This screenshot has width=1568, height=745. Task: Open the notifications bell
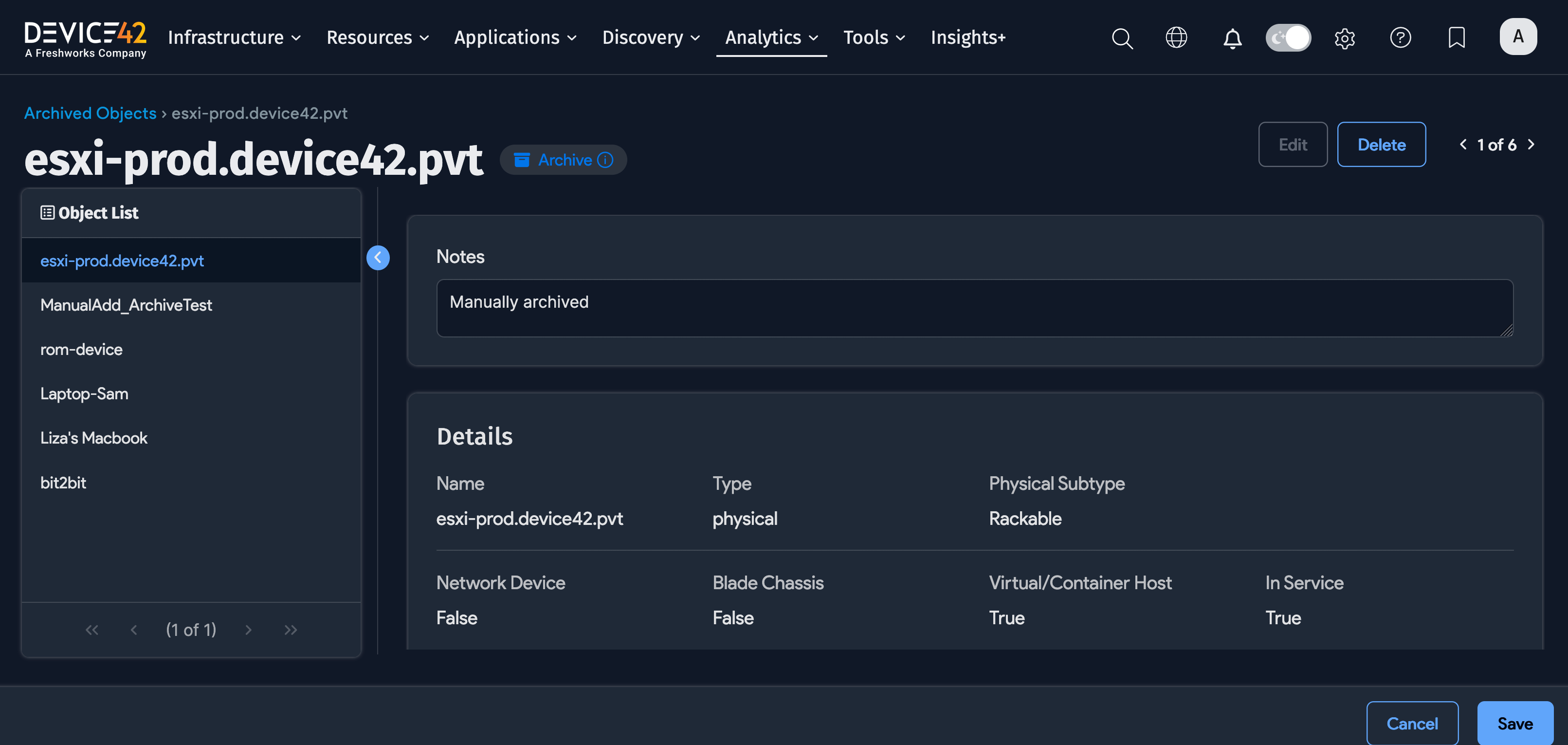(x=1232, y=38)
